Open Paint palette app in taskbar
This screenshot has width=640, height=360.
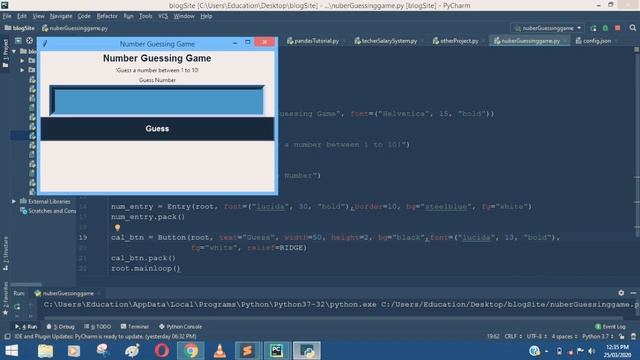132,351
